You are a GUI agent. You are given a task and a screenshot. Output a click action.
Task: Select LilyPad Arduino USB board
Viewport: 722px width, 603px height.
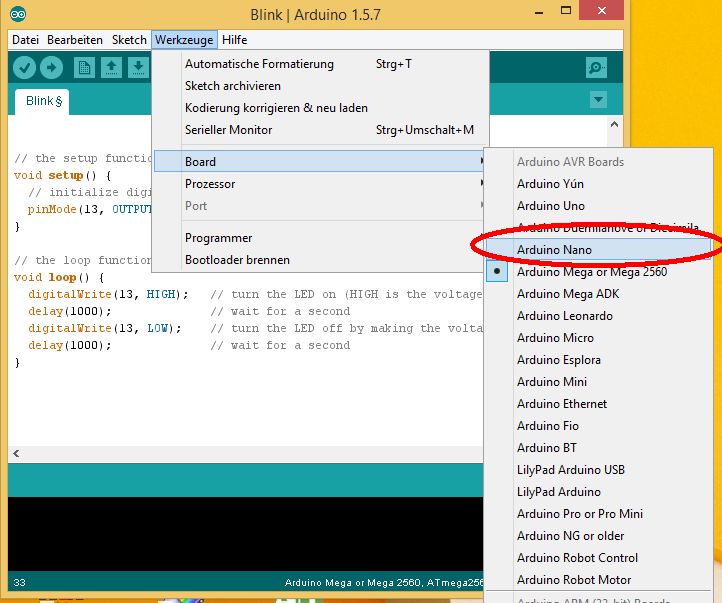pos(599,470)
